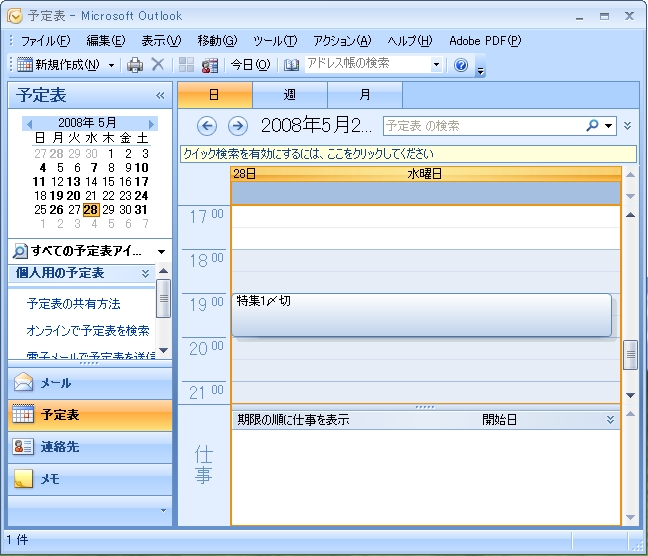
Task: Open the 表示(V) menu
Action: click(161, 41)
